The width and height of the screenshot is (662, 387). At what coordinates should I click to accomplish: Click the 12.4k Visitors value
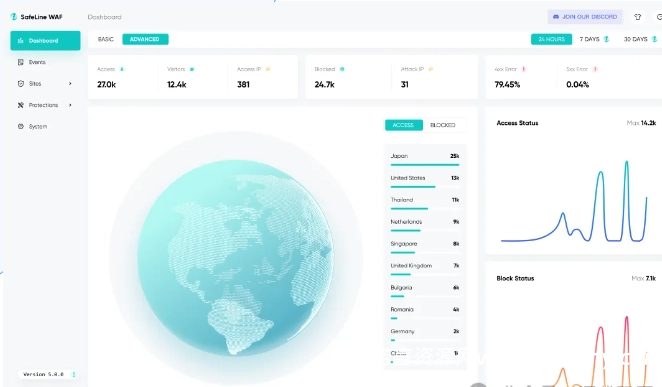pos(176,84)
